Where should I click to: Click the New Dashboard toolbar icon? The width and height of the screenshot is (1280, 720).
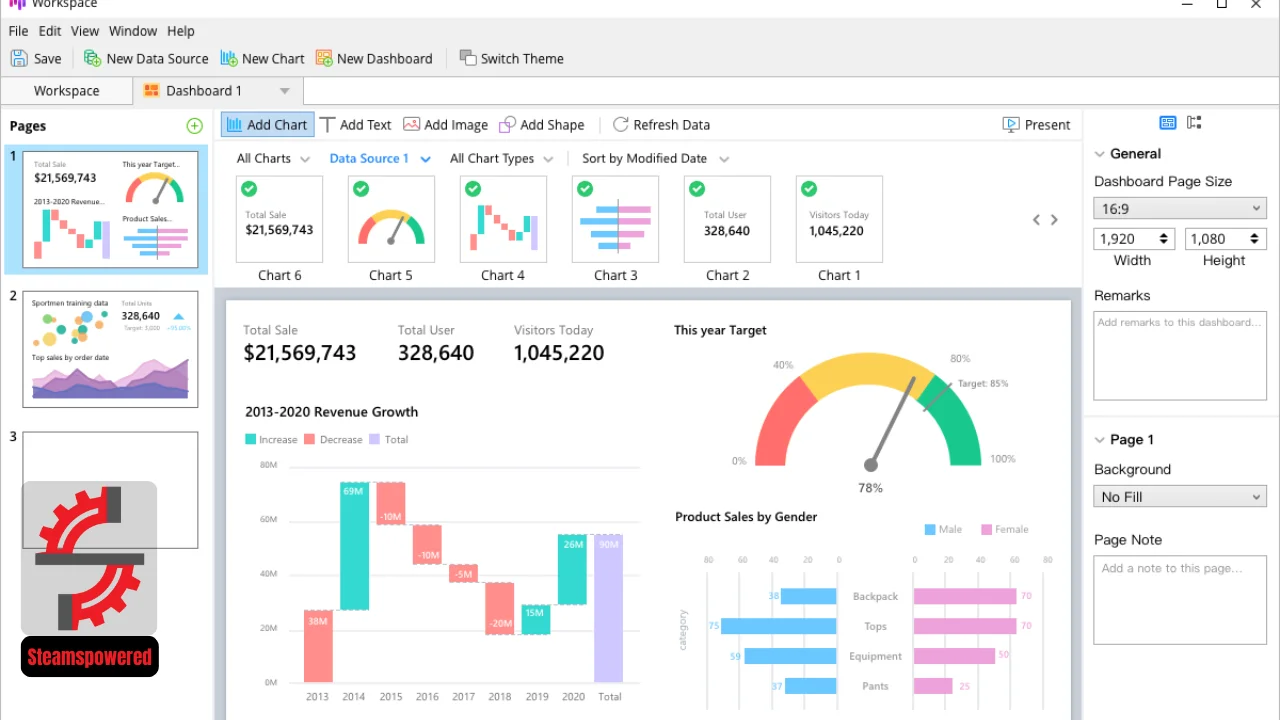(x=324, y=58)
